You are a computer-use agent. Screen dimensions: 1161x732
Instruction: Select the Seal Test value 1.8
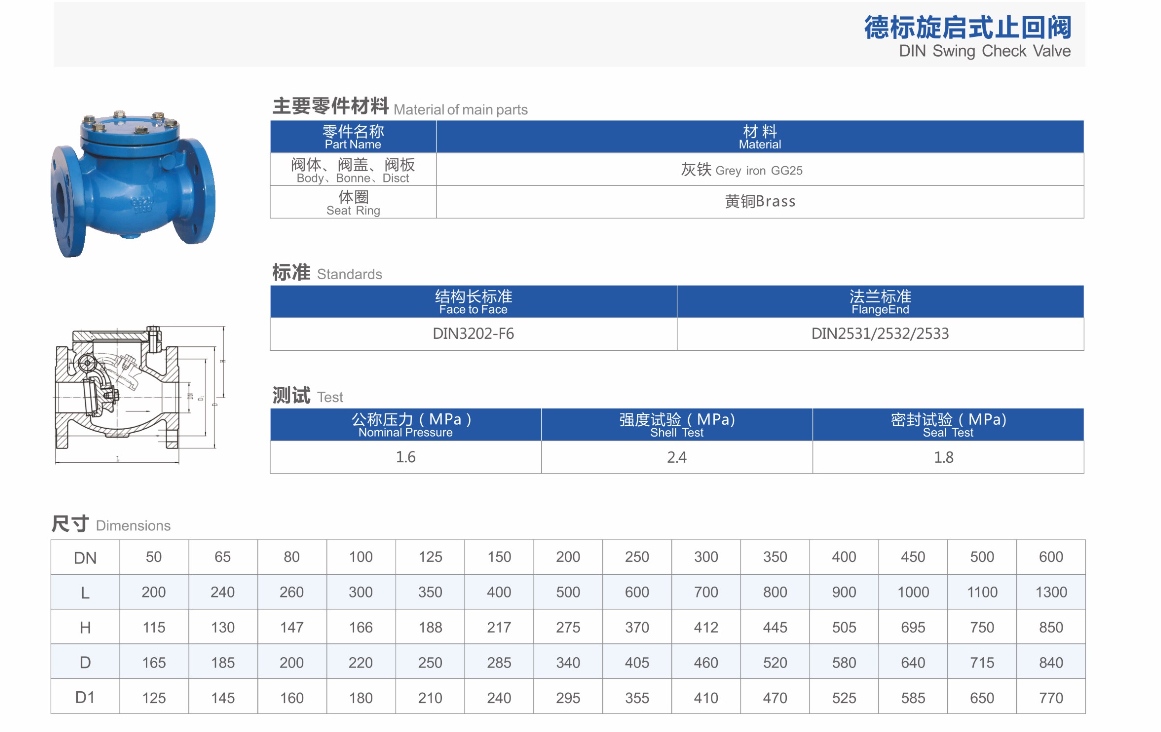pyautogui.click(x=947, y=457)
